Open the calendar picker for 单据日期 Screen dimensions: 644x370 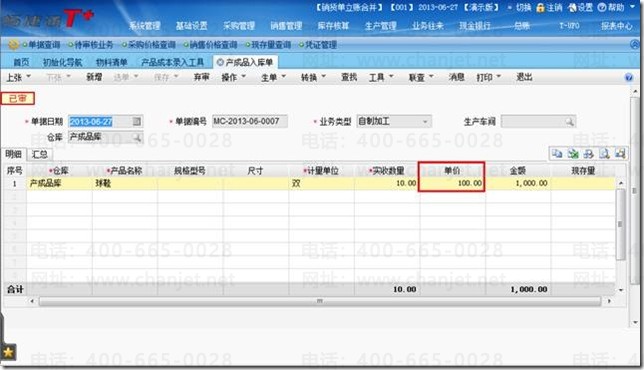(x=137, y=121)
